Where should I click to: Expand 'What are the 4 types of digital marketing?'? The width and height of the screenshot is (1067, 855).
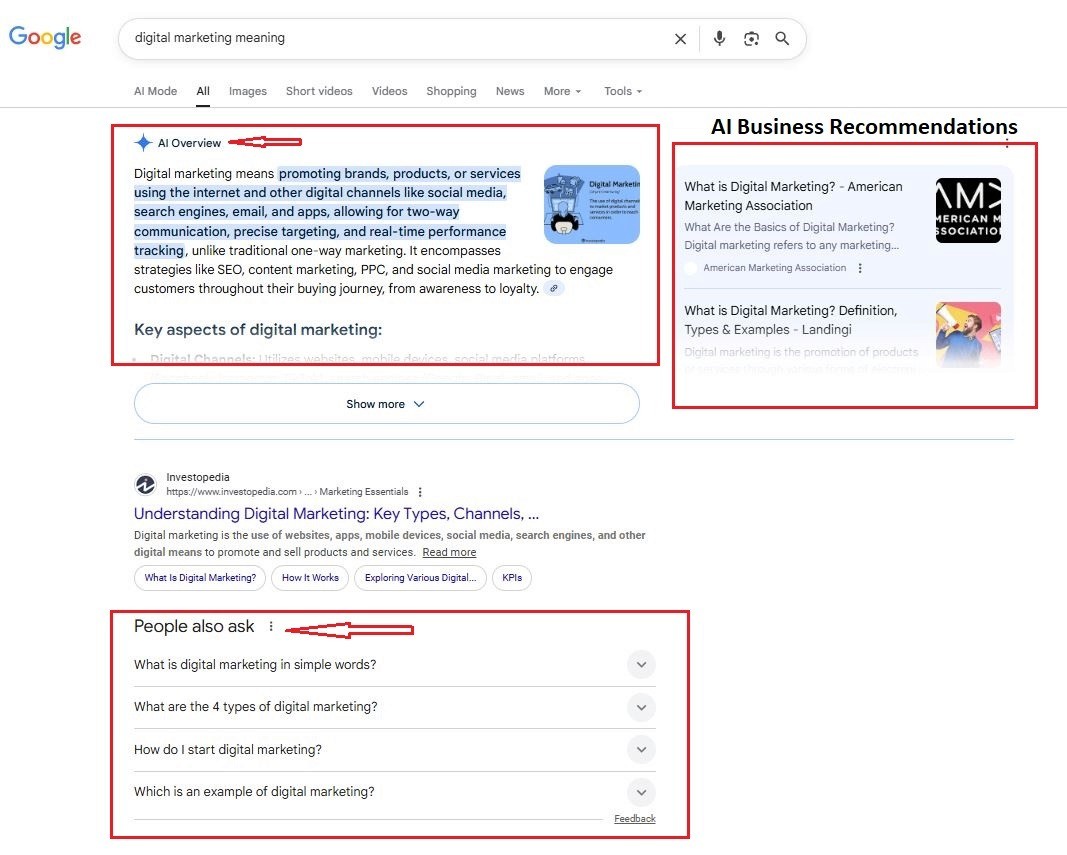[x=641, y=707]
